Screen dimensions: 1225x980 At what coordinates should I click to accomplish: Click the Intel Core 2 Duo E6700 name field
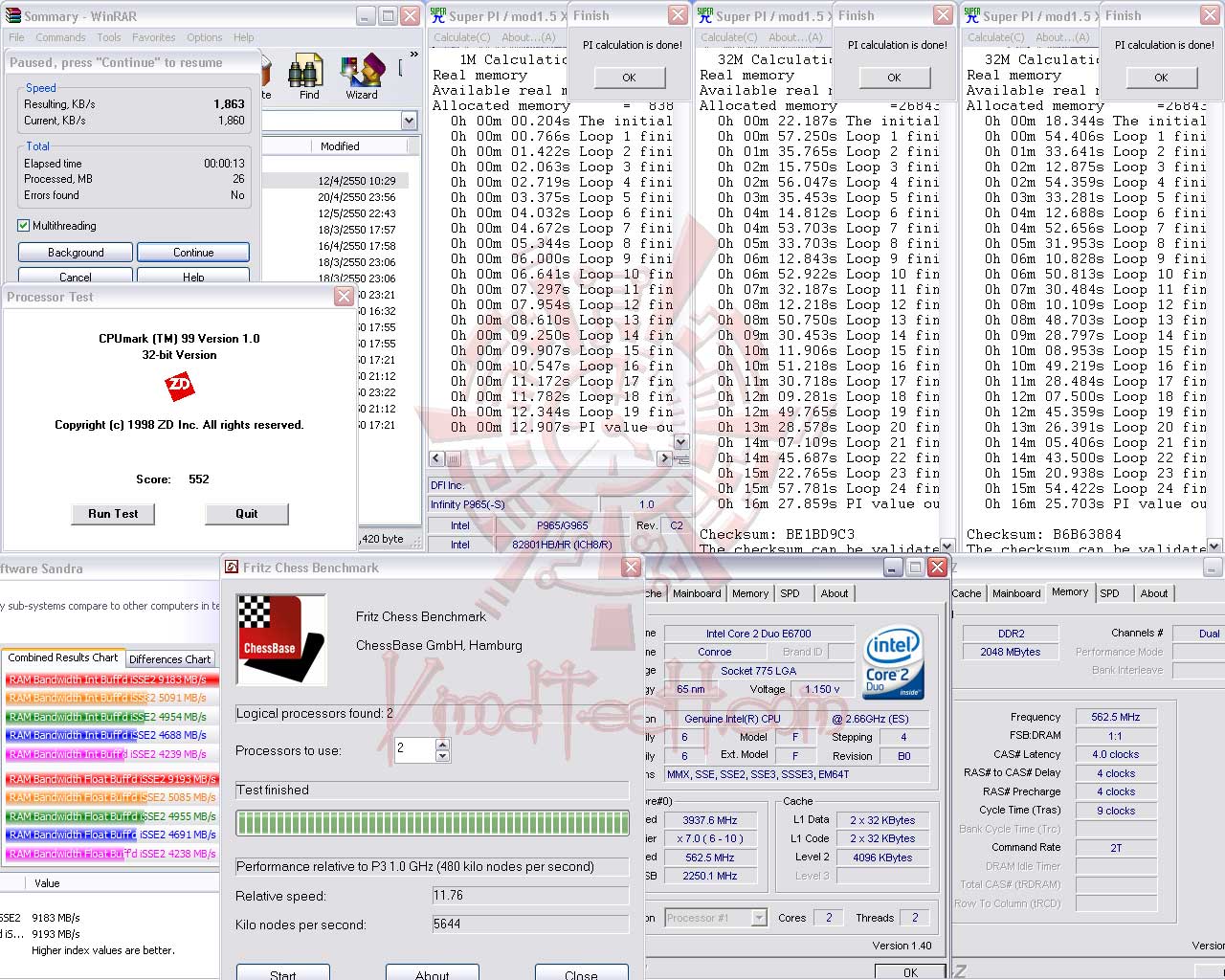(759, 634)
